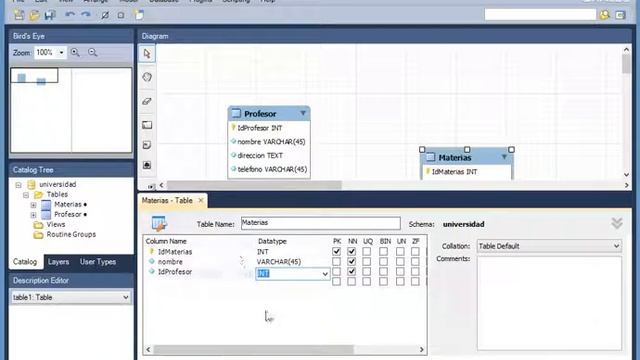The height and width of the screenshot is (360, 640).
Task: Open the INT datatype dropdown for IdProfesor
Action: pyautogui.click(x=325, y=274)
